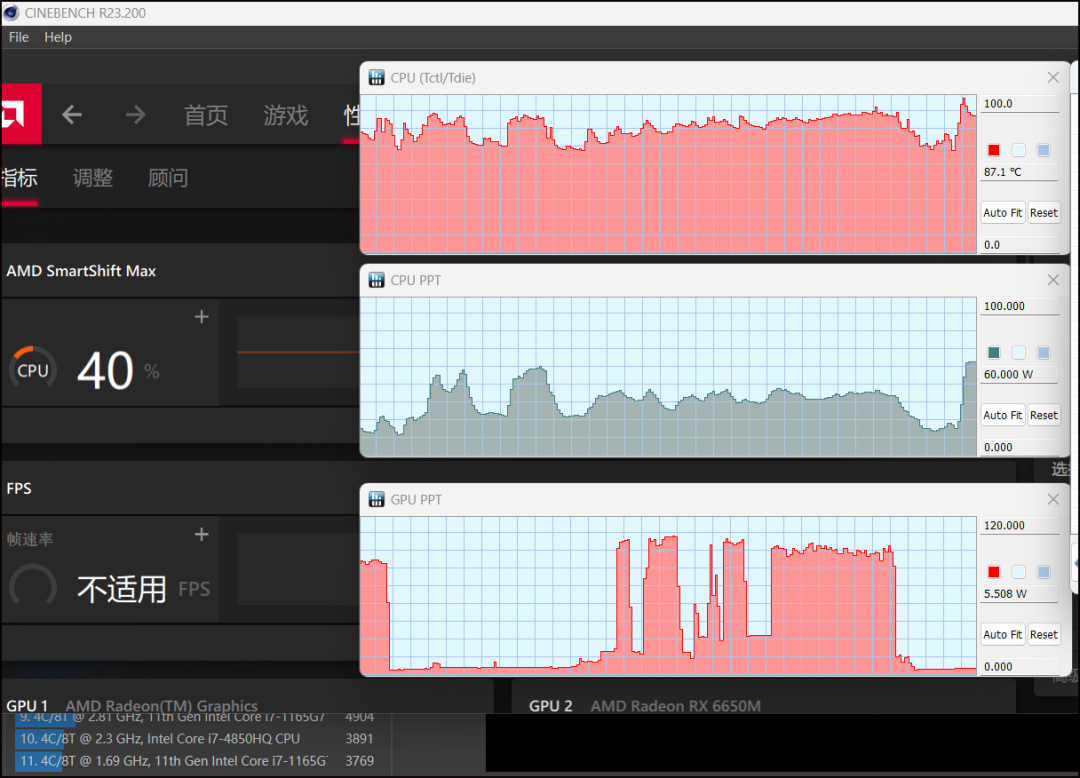
Task: Open the File menu in Cinebench
Action: [19, 37]
